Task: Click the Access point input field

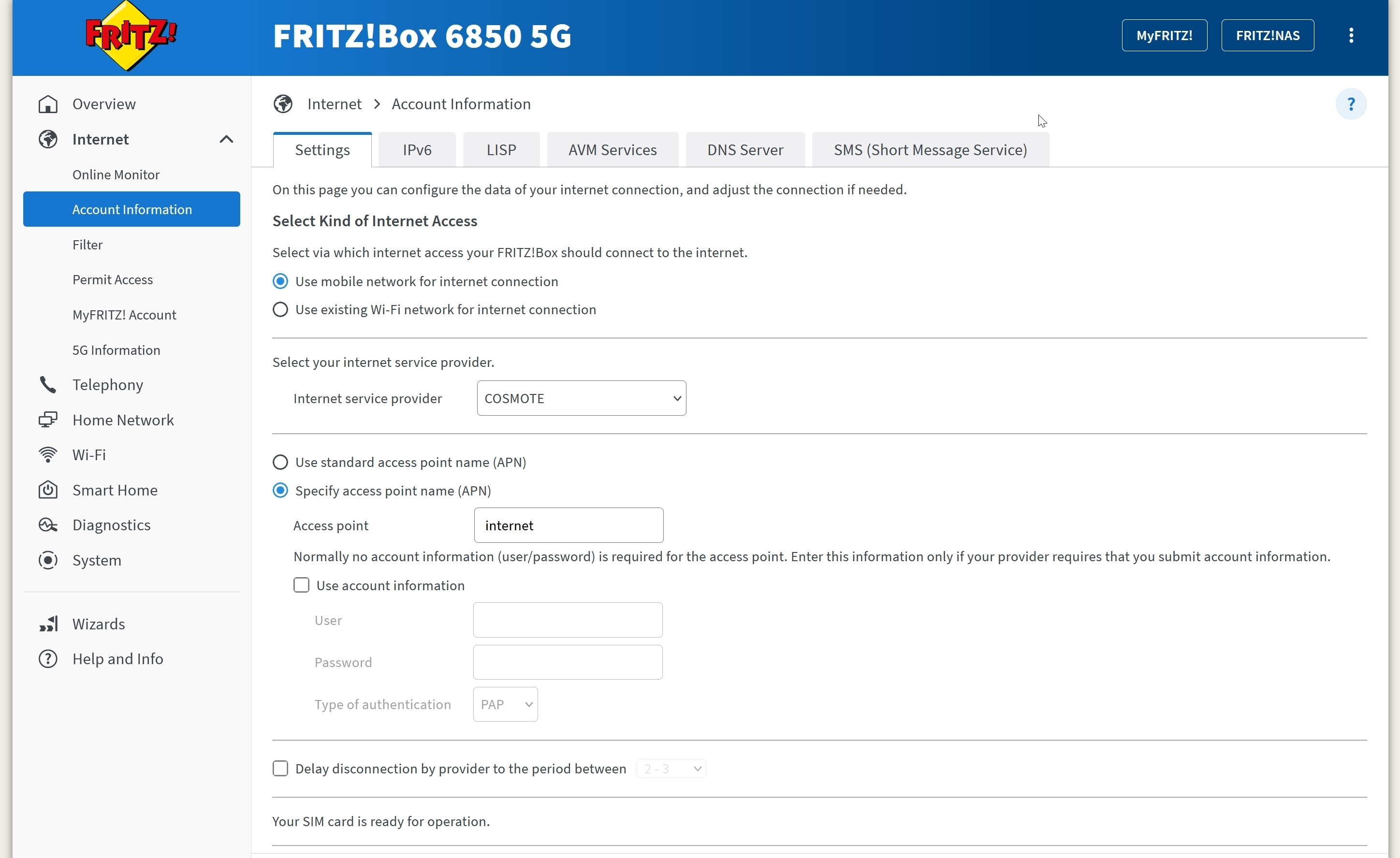Action: (x=569, y=525)
